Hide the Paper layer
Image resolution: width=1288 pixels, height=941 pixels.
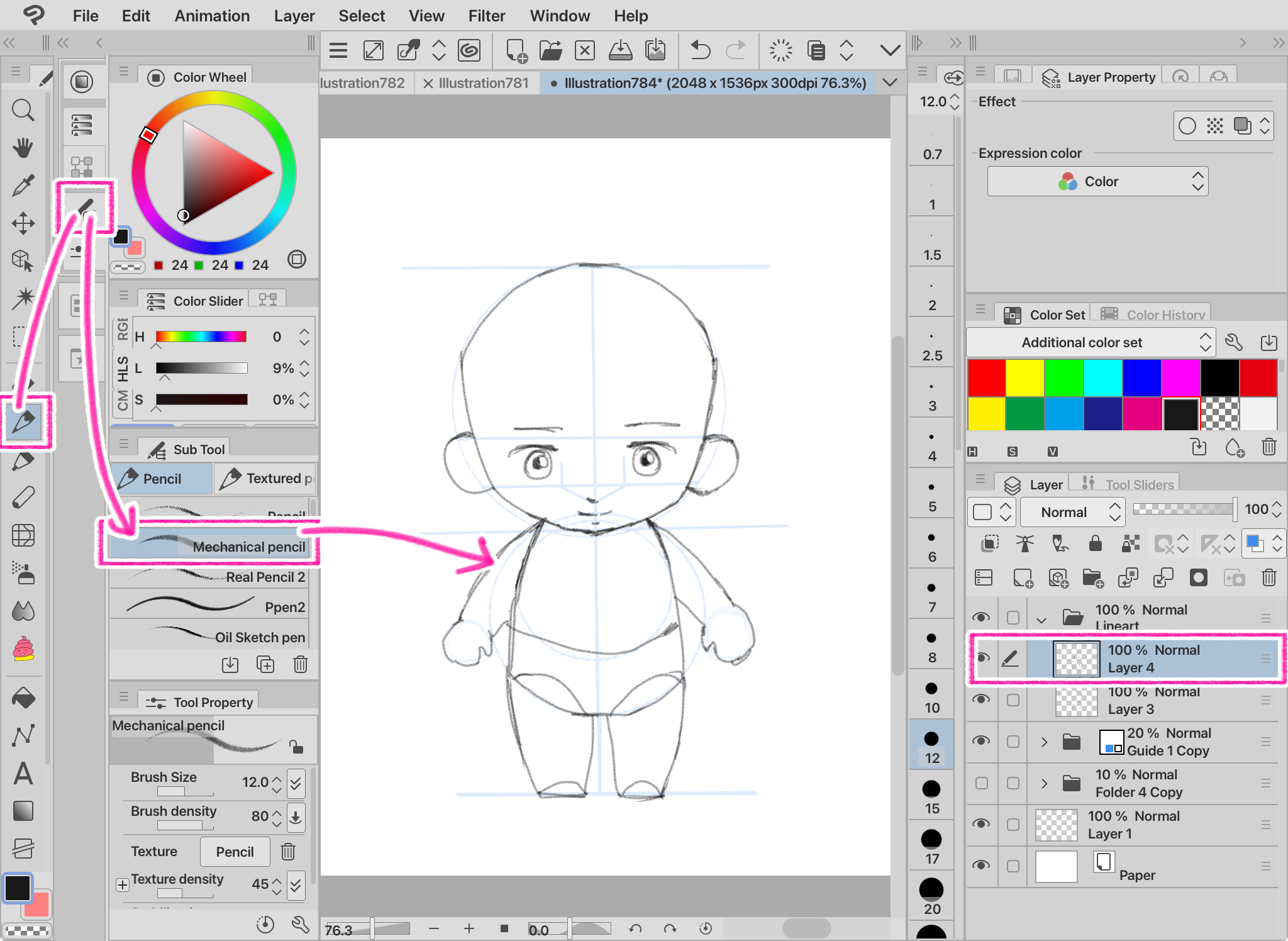[x=981, y=866]
